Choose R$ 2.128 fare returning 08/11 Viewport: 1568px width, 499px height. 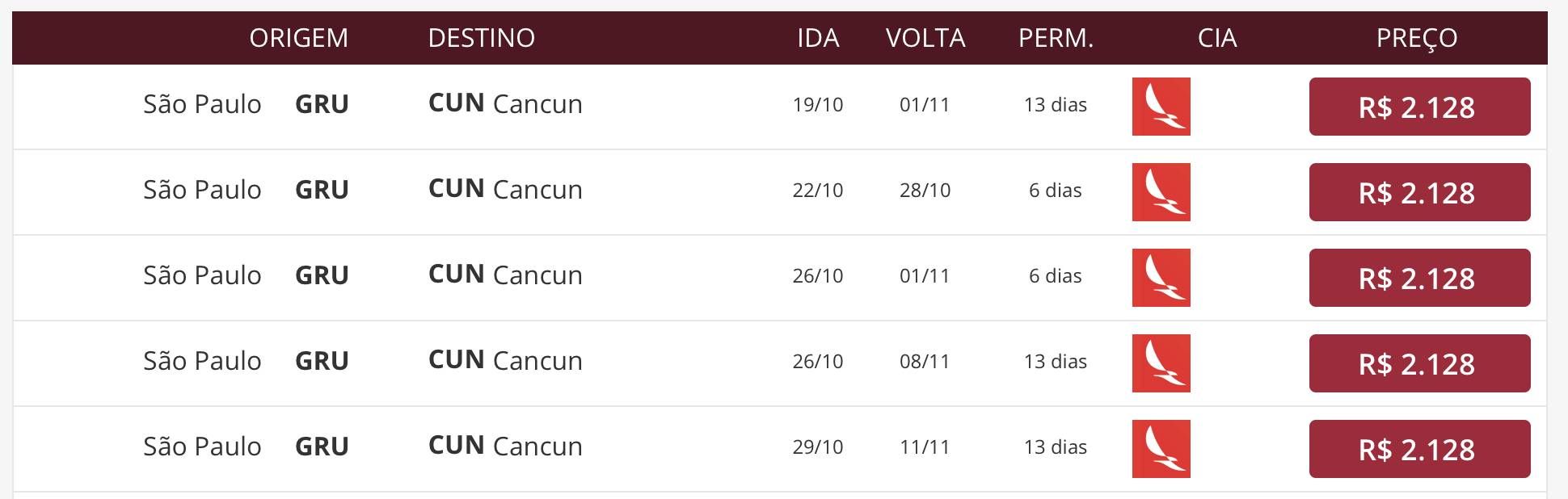tap(1419, 363)
